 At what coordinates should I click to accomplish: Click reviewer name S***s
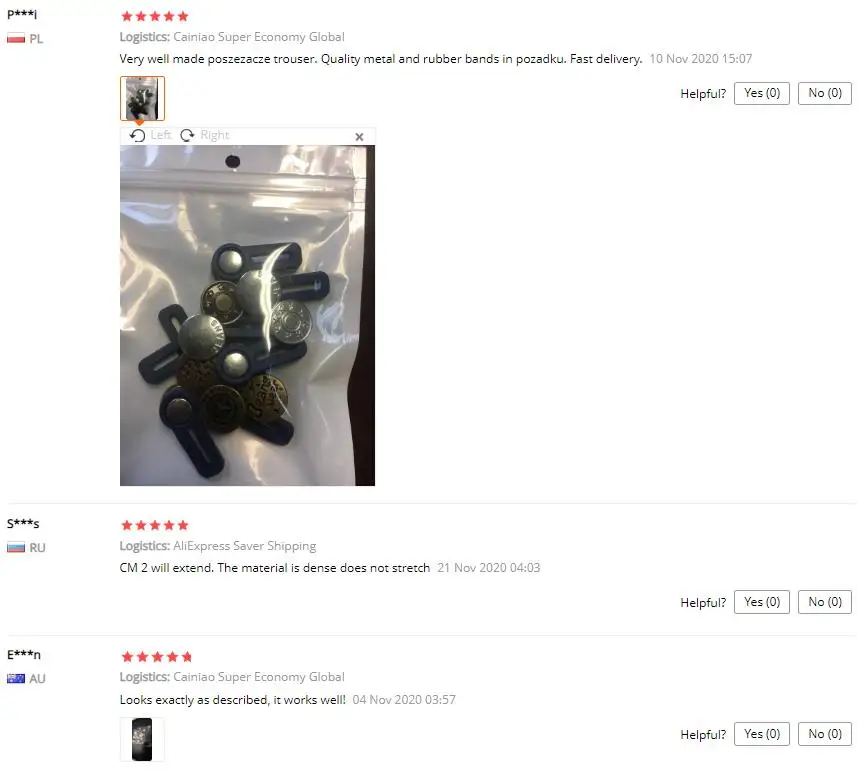click(x=23, y=524)
